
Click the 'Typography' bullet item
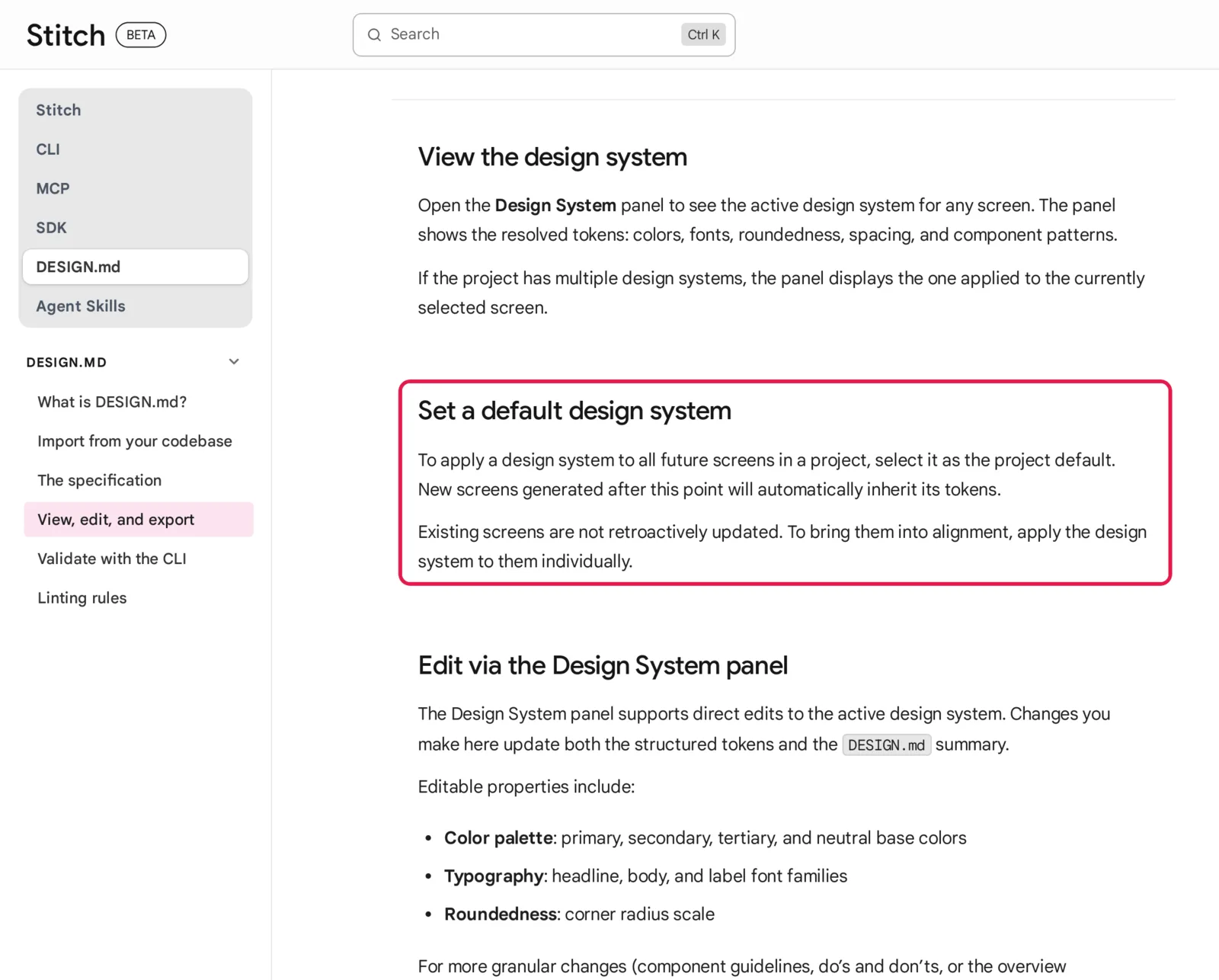(645, 876)
